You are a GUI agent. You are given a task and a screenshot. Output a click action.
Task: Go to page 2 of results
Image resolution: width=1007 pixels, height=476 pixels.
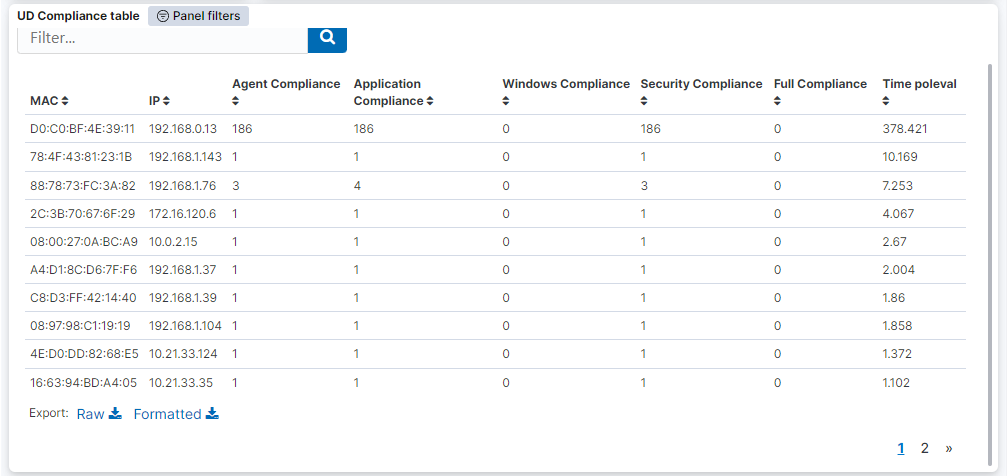(925, 448)
